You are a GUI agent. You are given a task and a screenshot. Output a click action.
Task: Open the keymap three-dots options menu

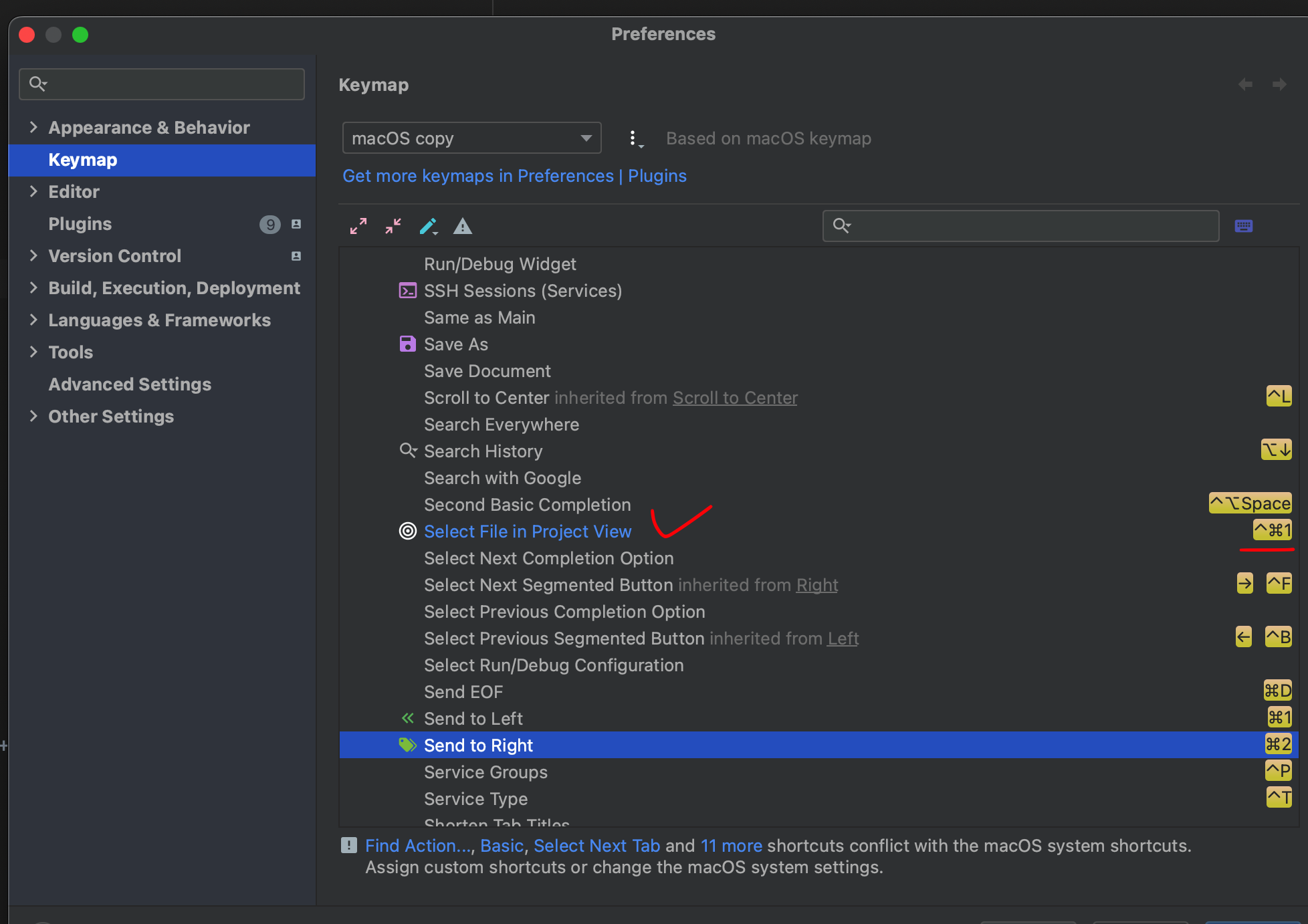tap(634, 138)
